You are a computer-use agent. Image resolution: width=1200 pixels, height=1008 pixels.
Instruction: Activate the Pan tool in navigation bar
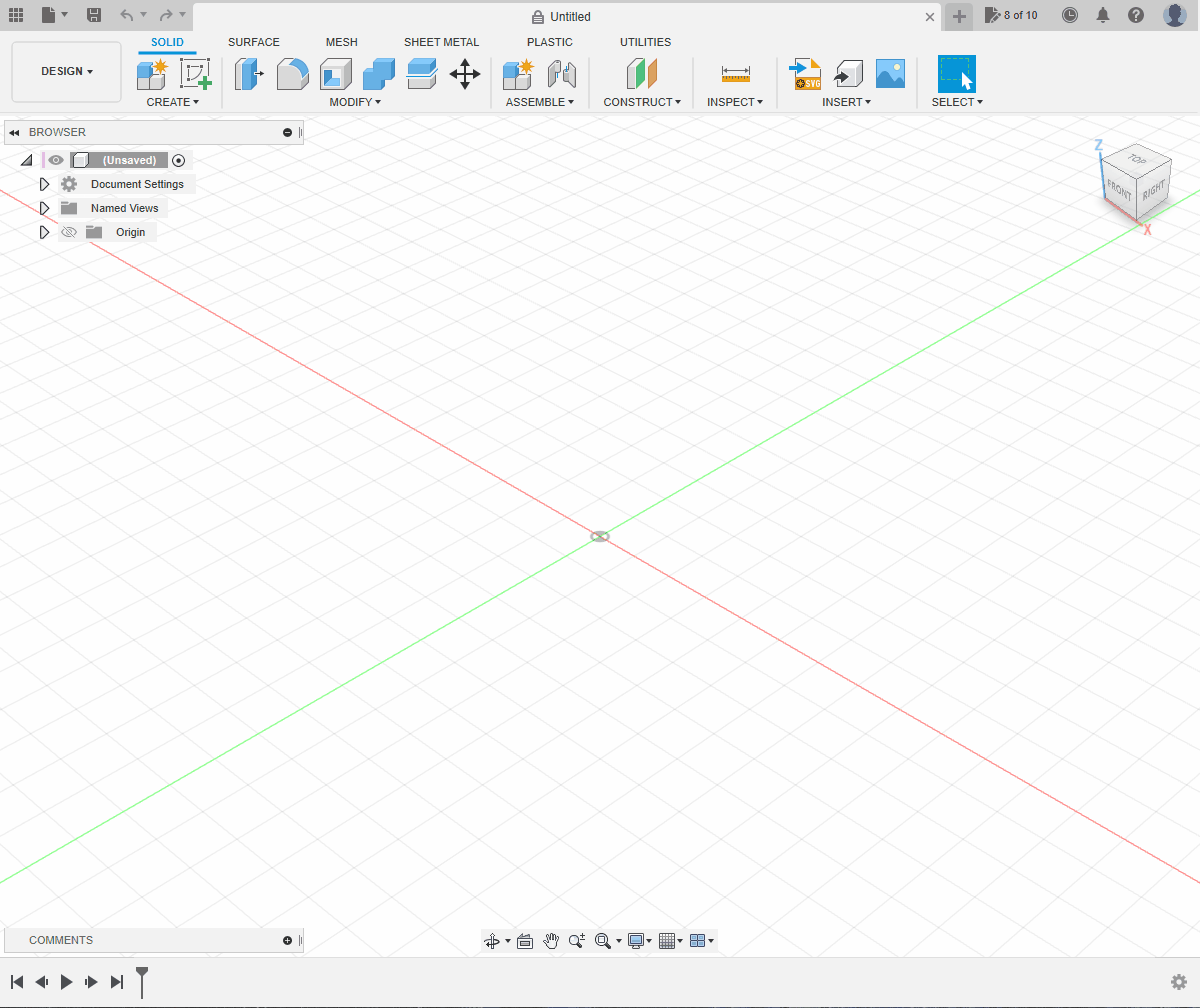551,940
